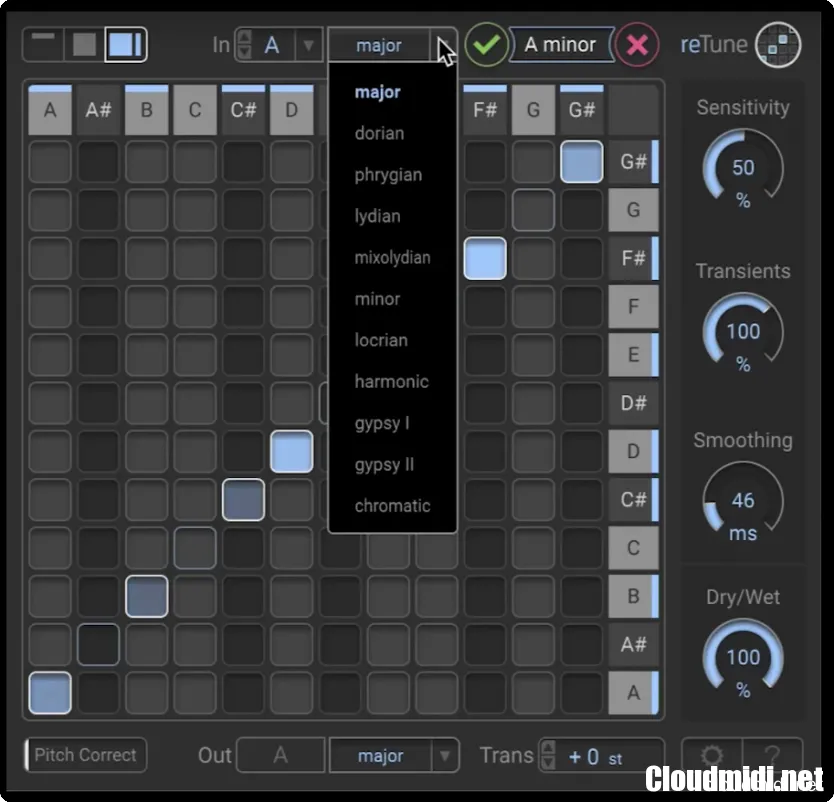Select the full view layout icon
Screen dimensions: 834x802
[126, 44]
